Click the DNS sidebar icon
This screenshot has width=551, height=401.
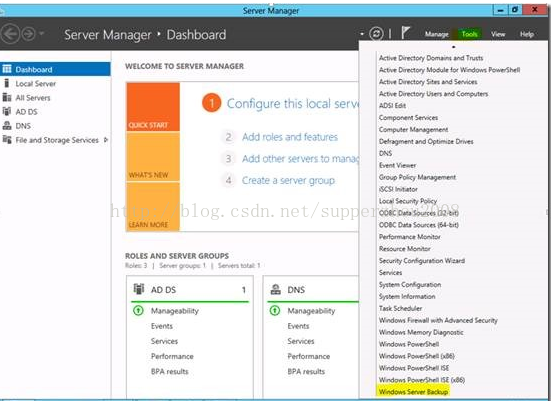click(7, 125)
